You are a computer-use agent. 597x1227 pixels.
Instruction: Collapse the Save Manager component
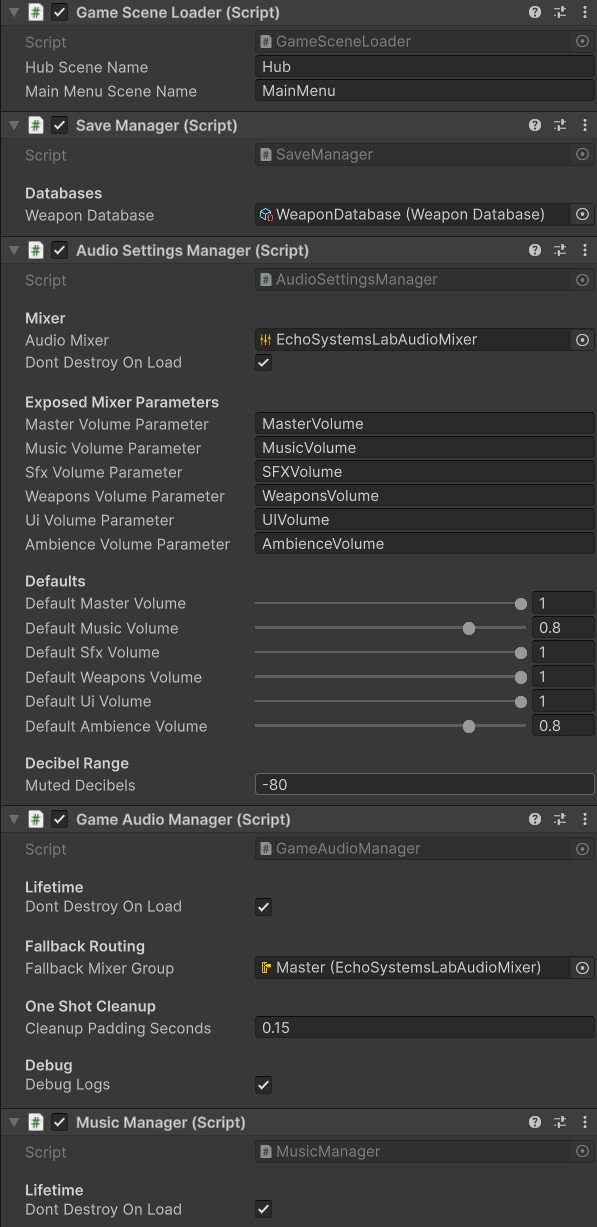(x=14, y=126)
